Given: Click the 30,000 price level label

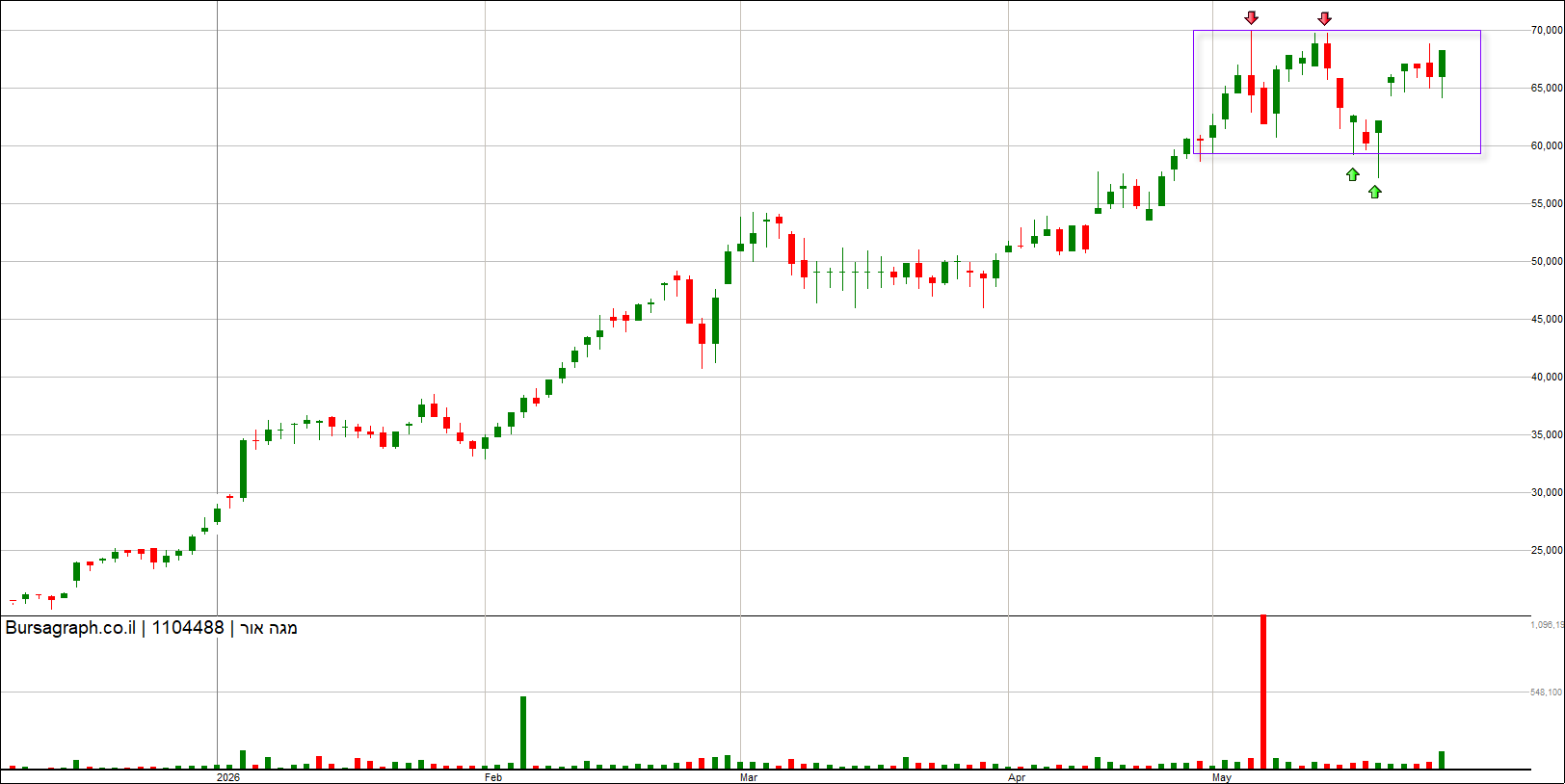Looking at the screenshot, I should pyautogui.click(x=1548, y=492).
